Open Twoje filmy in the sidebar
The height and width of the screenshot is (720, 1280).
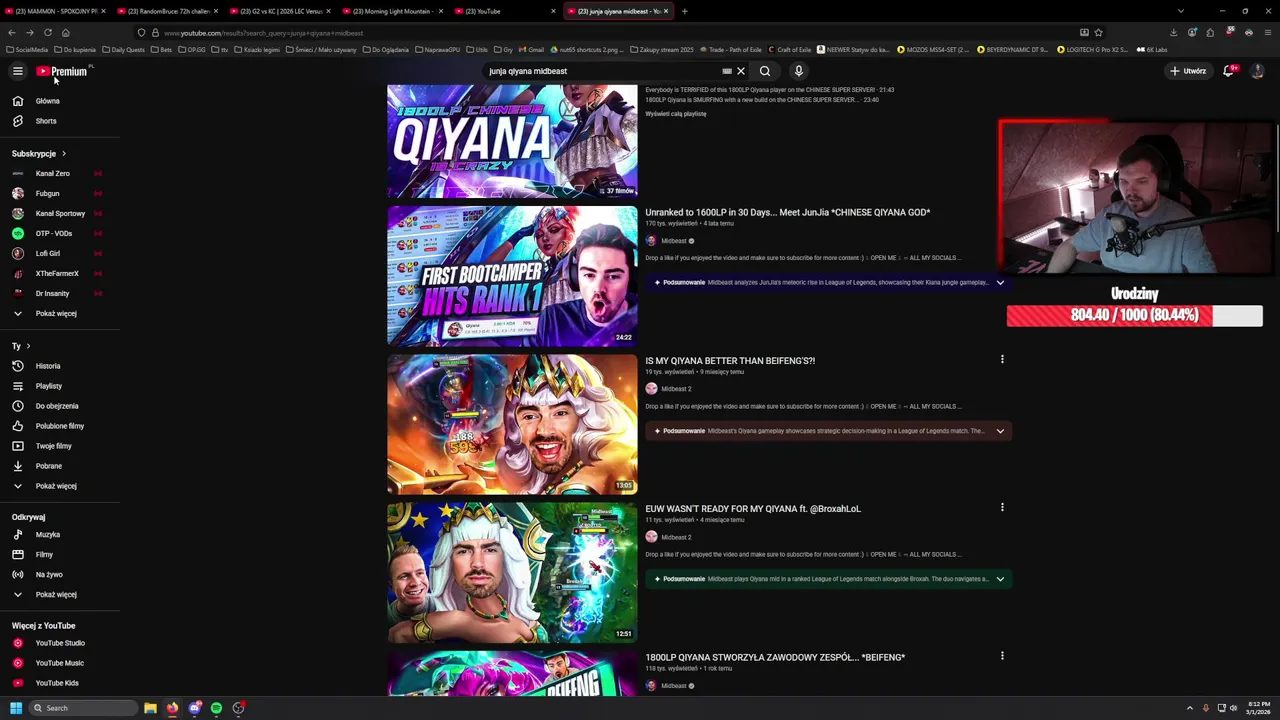coord(53,446)
